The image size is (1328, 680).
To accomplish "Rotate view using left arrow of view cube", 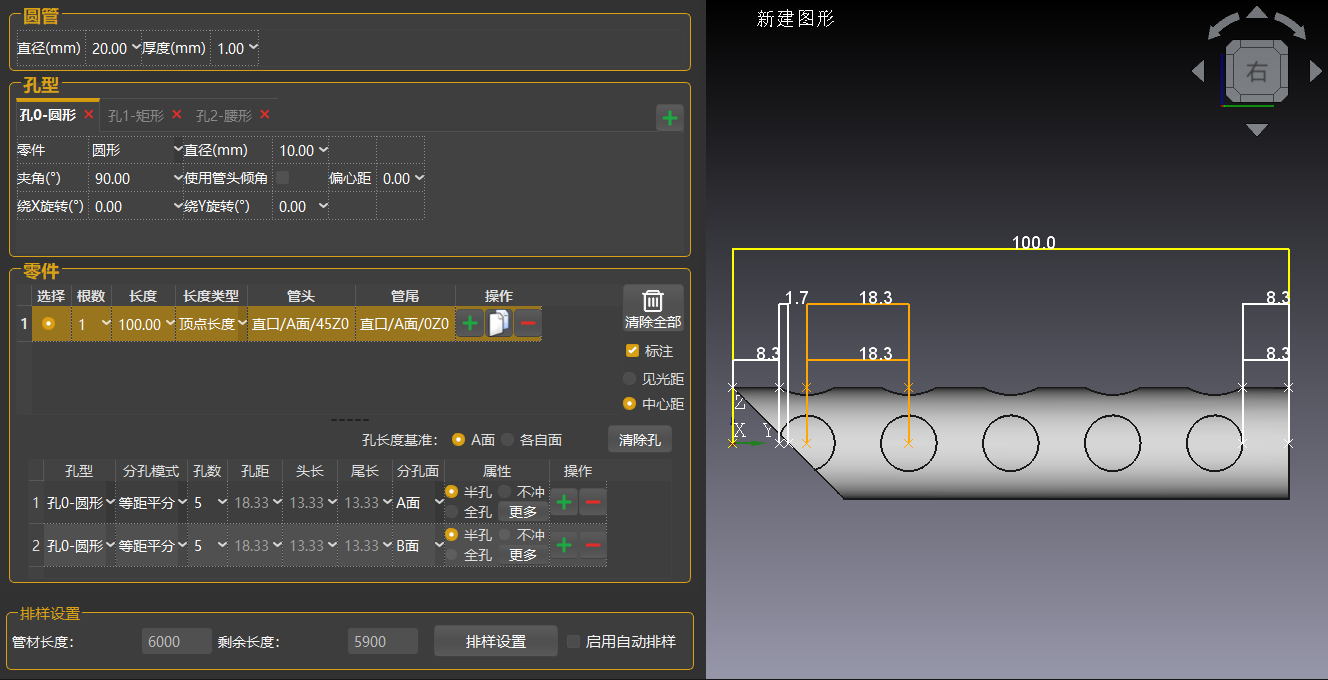I will pos(1198,71).
